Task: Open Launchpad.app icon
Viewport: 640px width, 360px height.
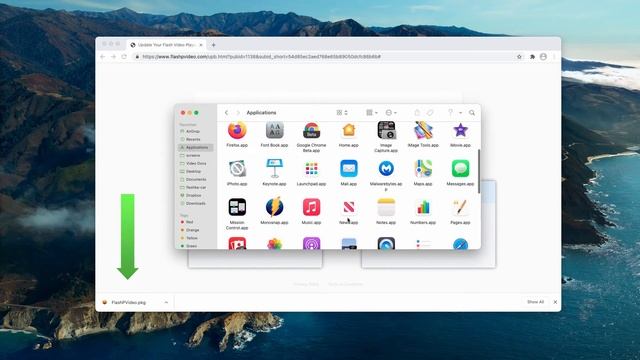Action: 311,169
